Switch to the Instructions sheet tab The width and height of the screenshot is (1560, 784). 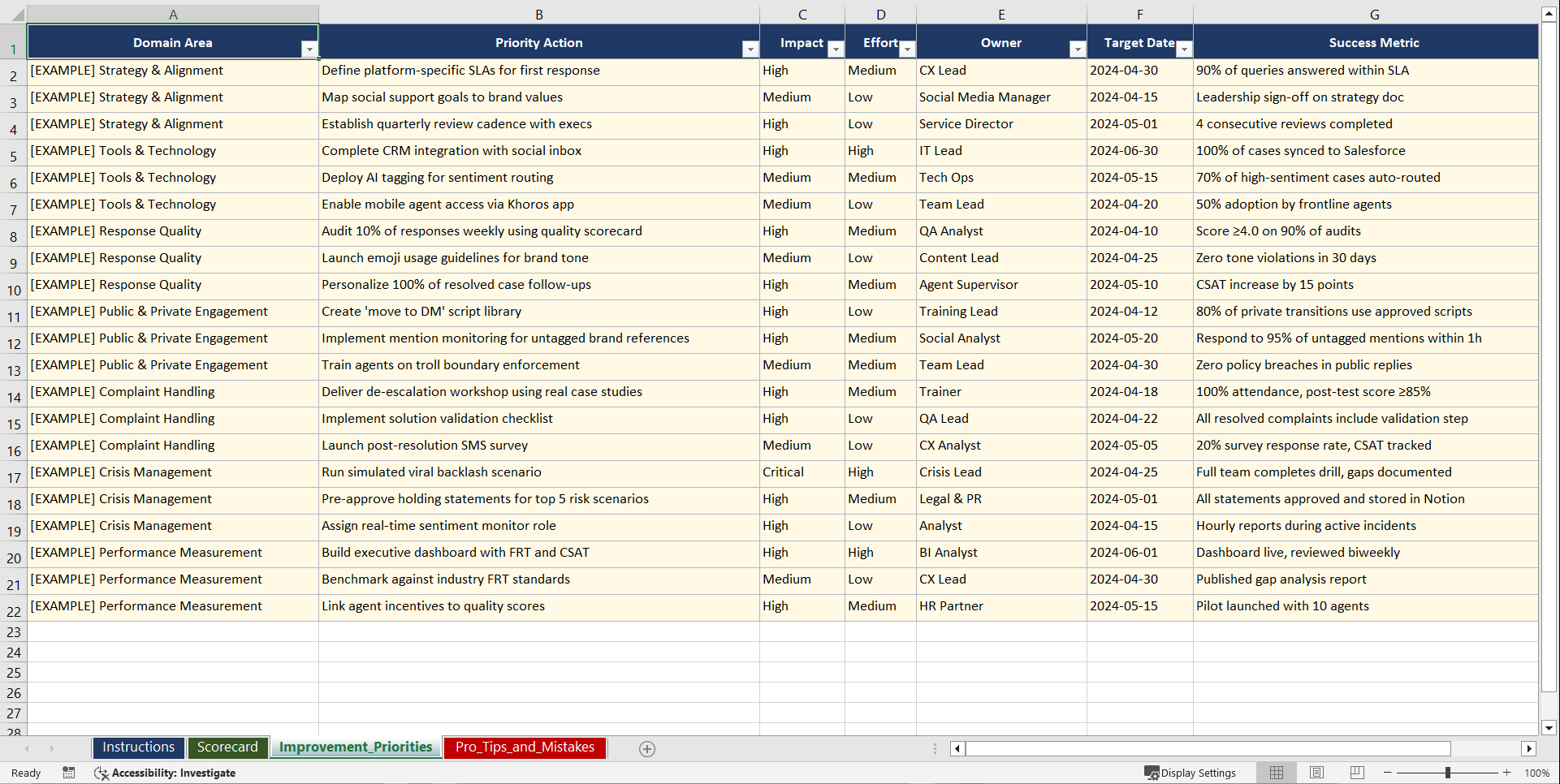138,747
